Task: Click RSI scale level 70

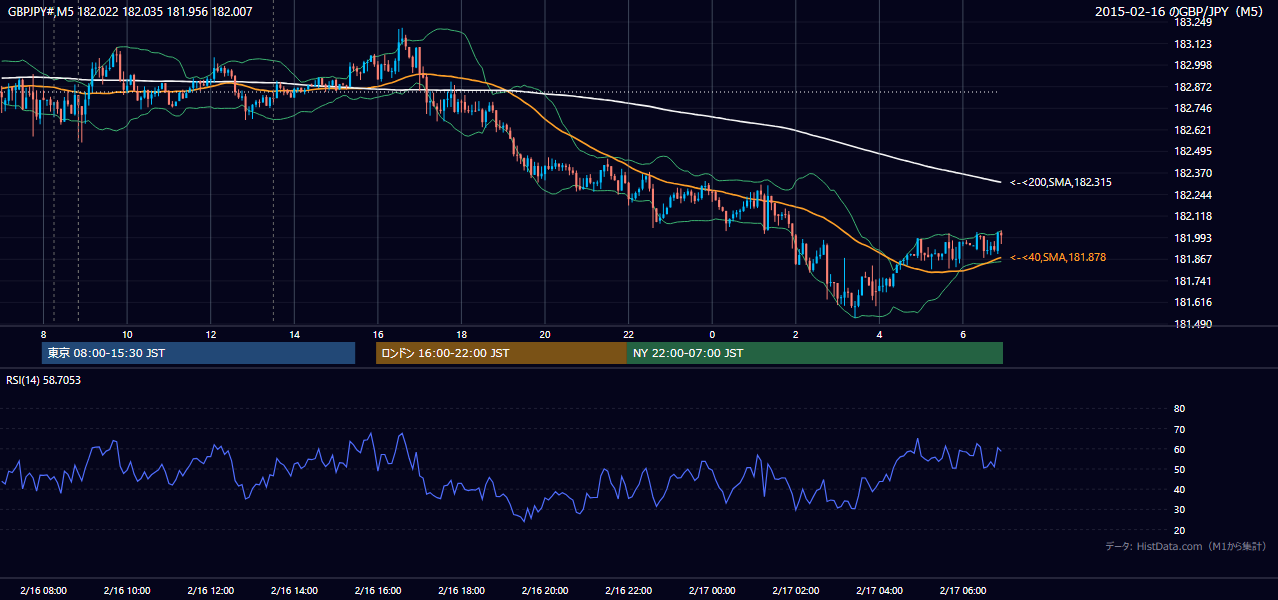Action: click(1179, 429)
